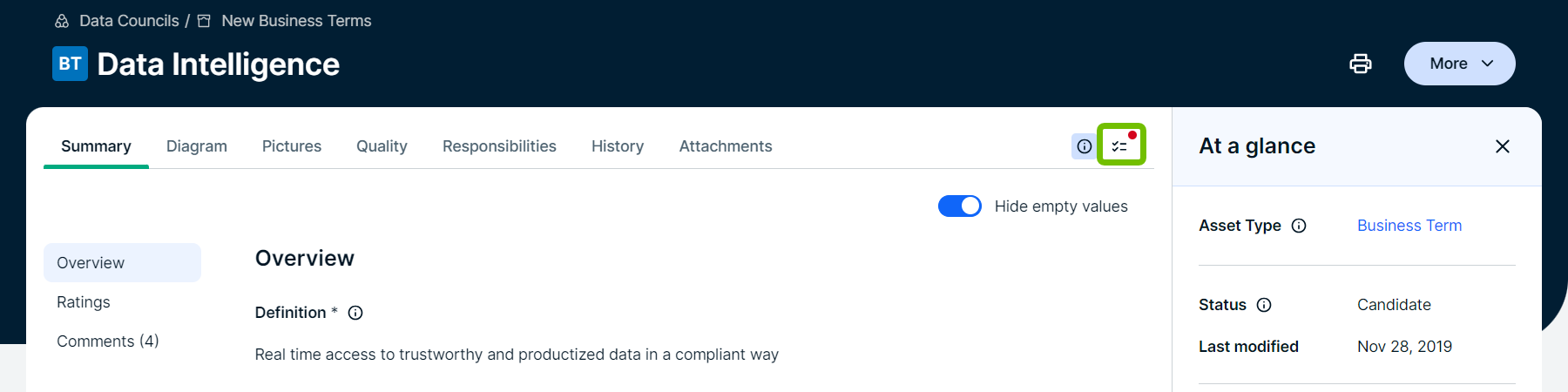Click the Status info icon
The image size is (1568, 392).
(x=1264, y=305)
